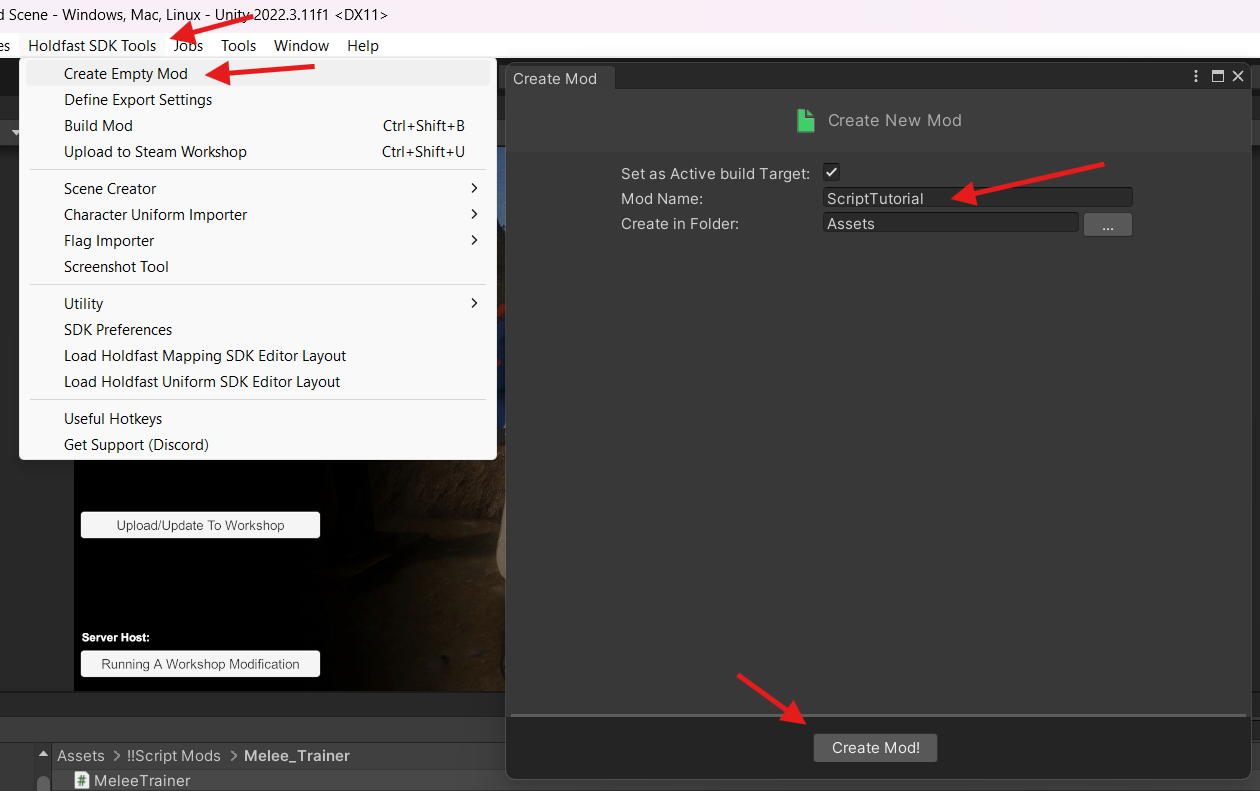Navigate to !!Script Mods in the breadcrumb path
This screenshot has width=1260, height=791.
(174, 756)
